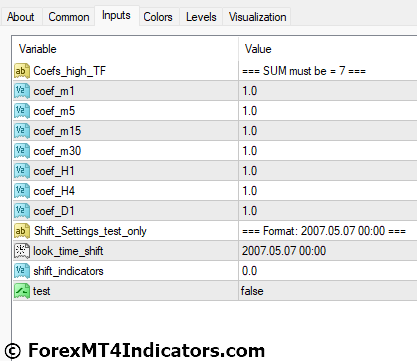This screenshot has width=417, height=361.
Task: Click the double-type icon next to coef_H4
Action: pos(22,191)
